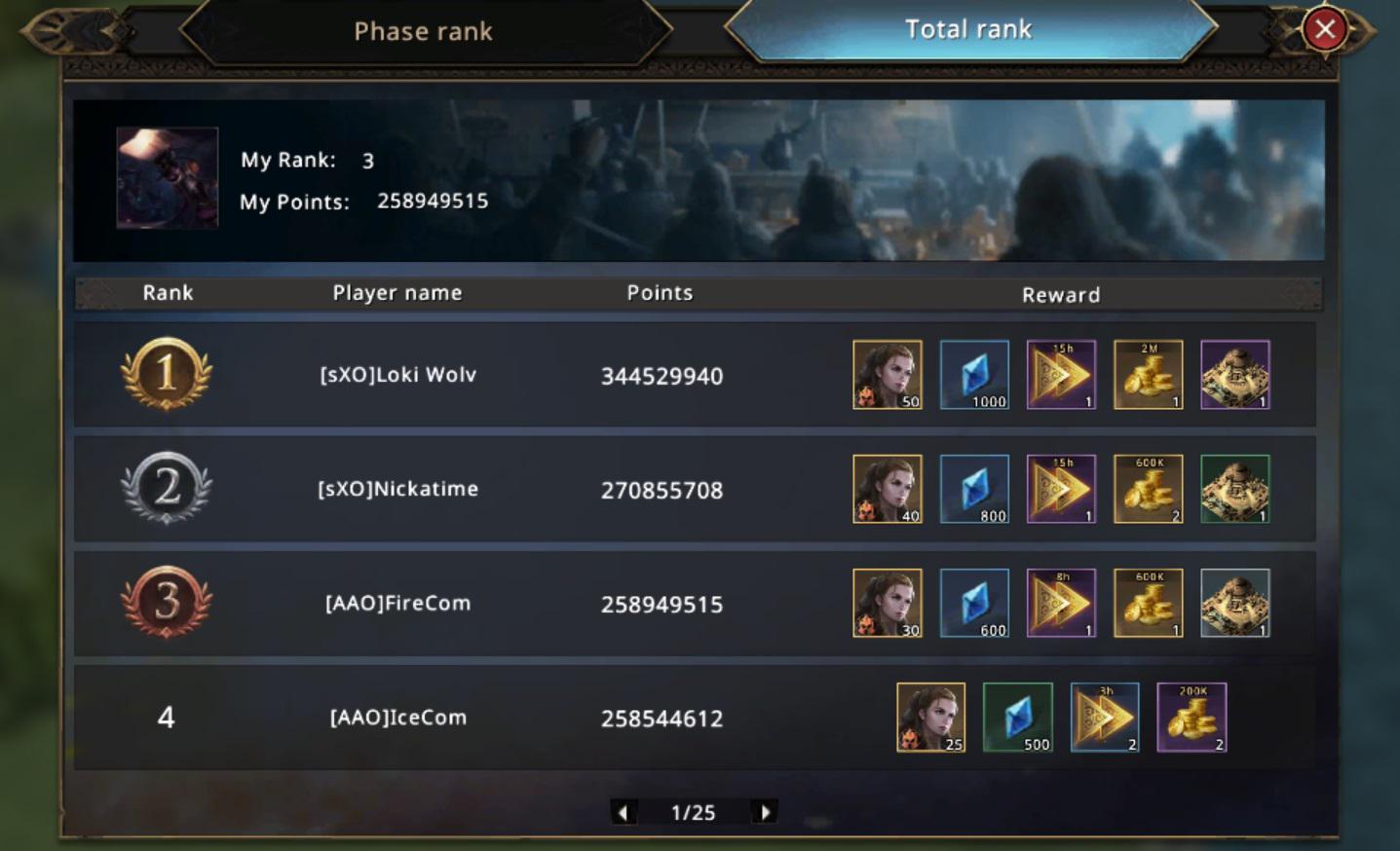Tap rank 1 blue crystal reward 1000
This screenshot has width=1400, height=851.
click(x=974, y=375)
